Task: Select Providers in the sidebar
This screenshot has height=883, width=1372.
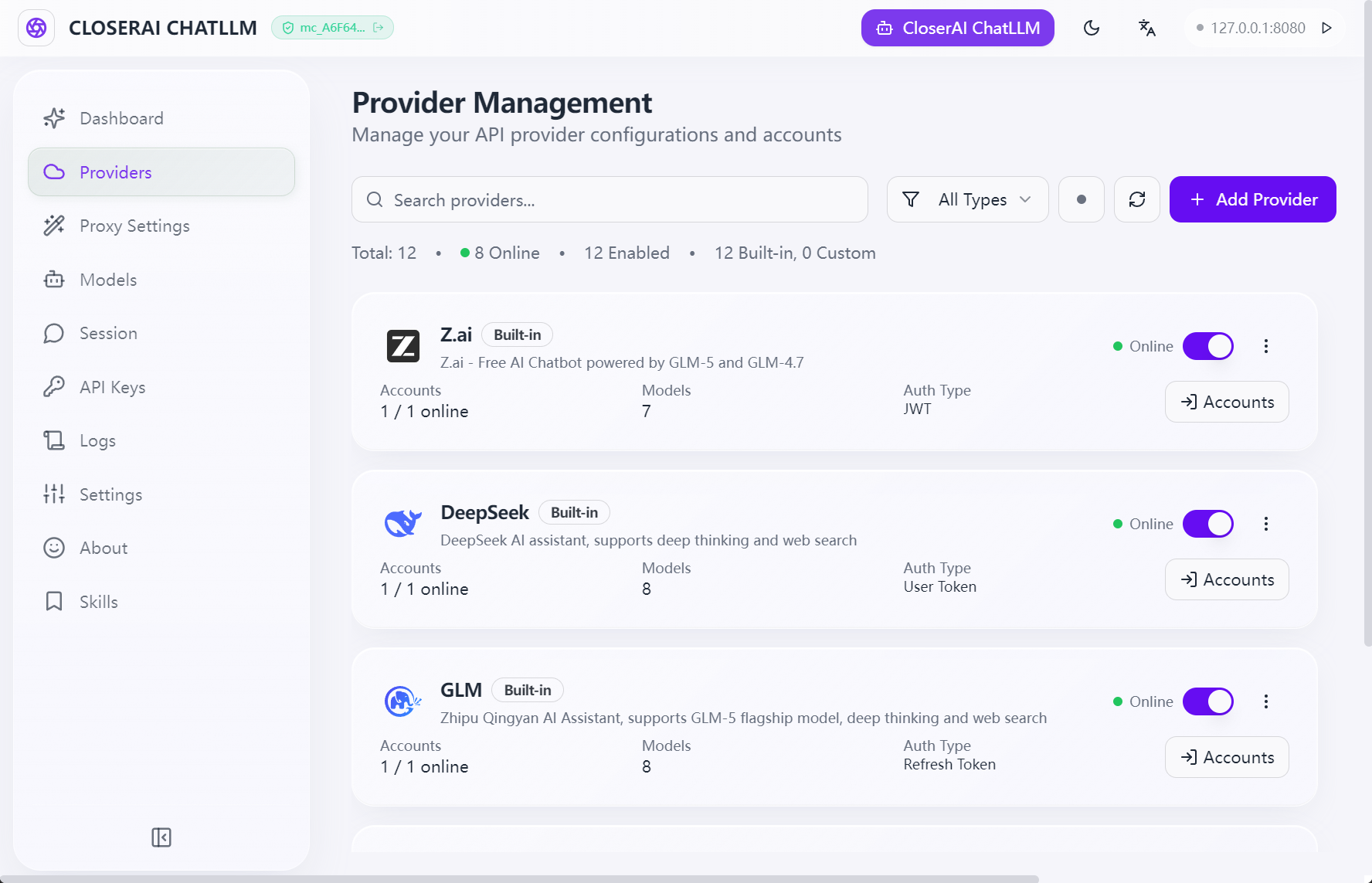Action: pyautogui.click(x=161, y=172)
